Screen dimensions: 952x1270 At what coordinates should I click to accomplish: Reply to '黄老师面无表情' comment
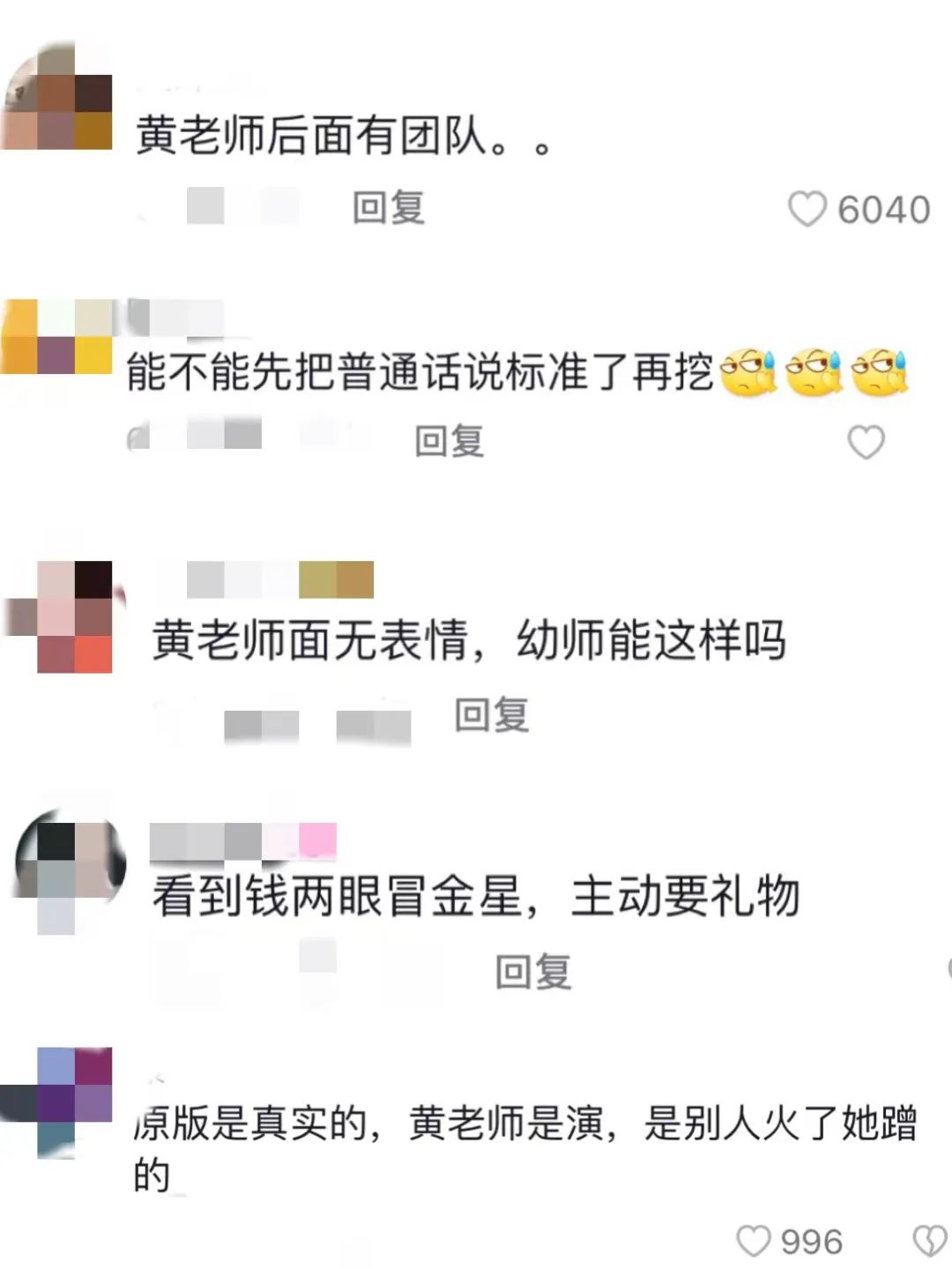point(492,713)
